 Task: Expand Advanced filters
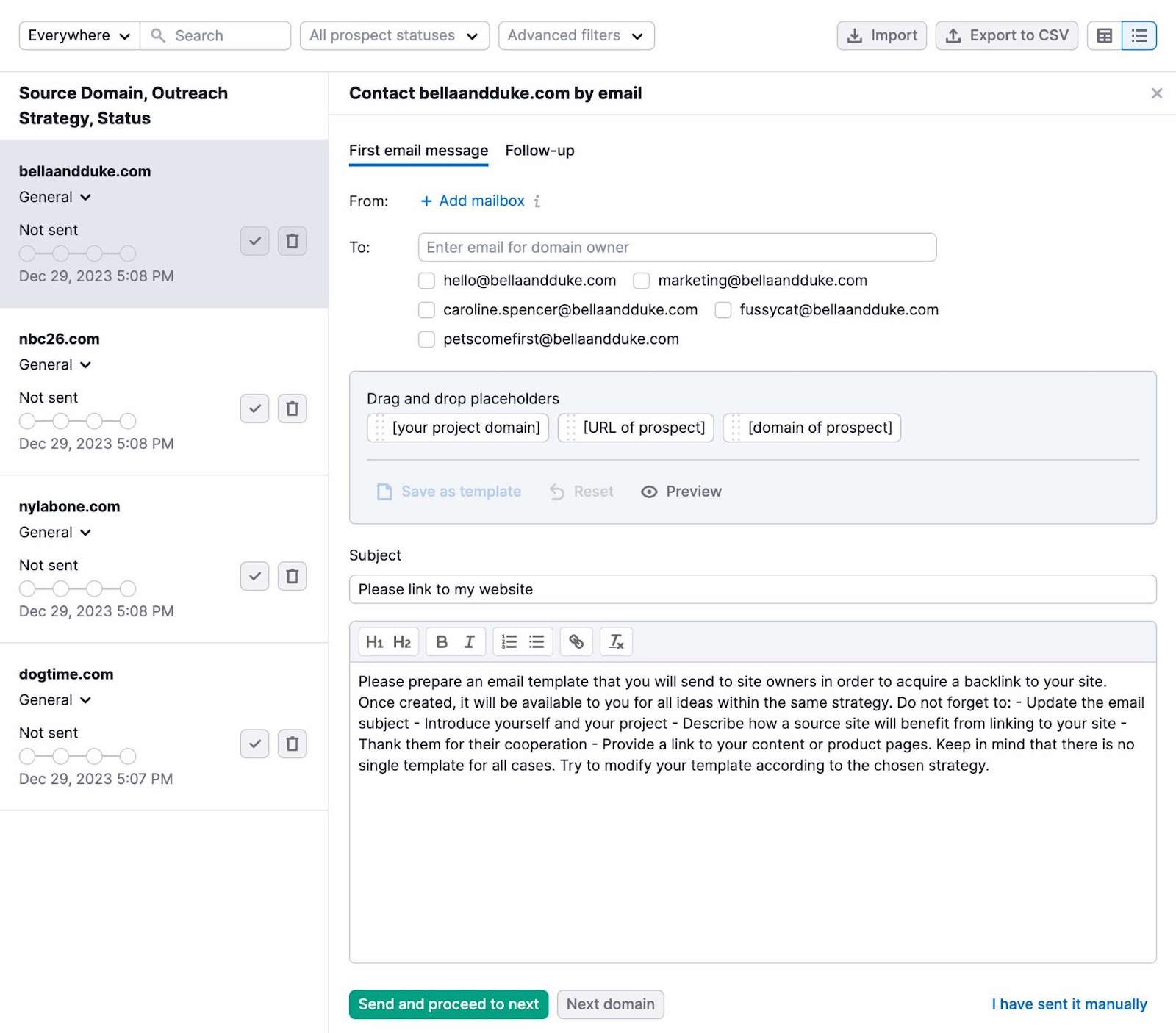(x=576, y=35)
